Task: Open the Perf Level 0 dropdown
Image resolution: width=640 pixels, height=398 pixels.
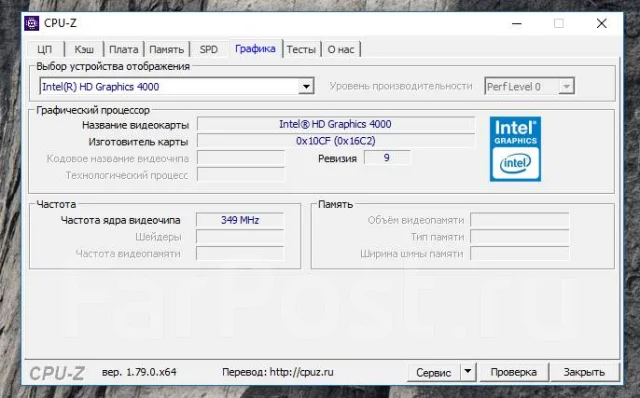Action: click(566, 87)
